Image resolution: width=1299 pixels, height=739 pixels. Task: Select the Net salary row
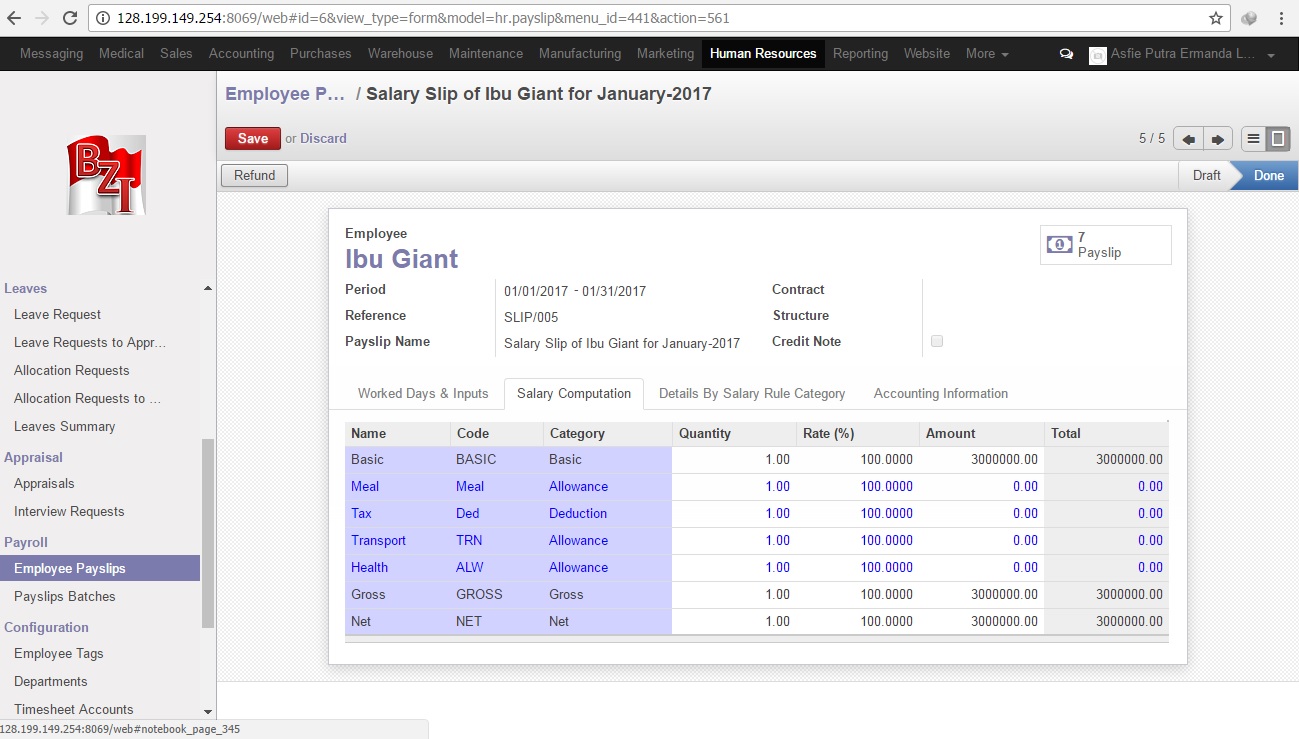pyautogui.click(x=756, y=622)
